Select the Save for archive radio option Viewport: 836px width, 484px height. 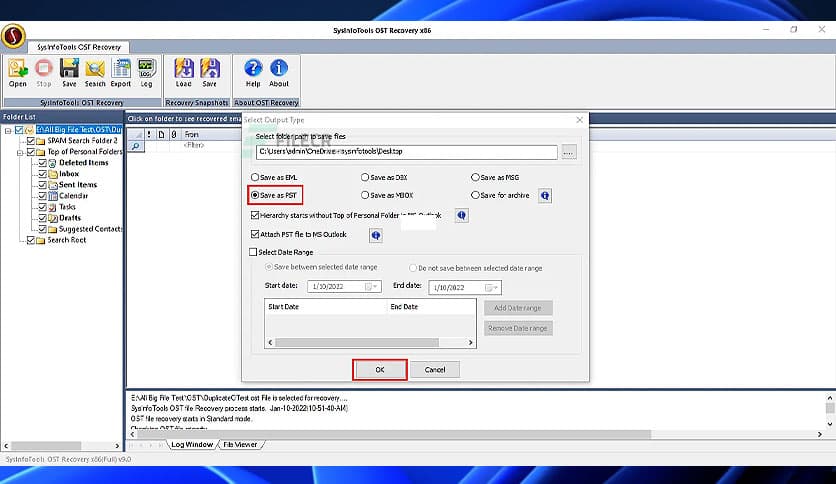pos(475,195)
